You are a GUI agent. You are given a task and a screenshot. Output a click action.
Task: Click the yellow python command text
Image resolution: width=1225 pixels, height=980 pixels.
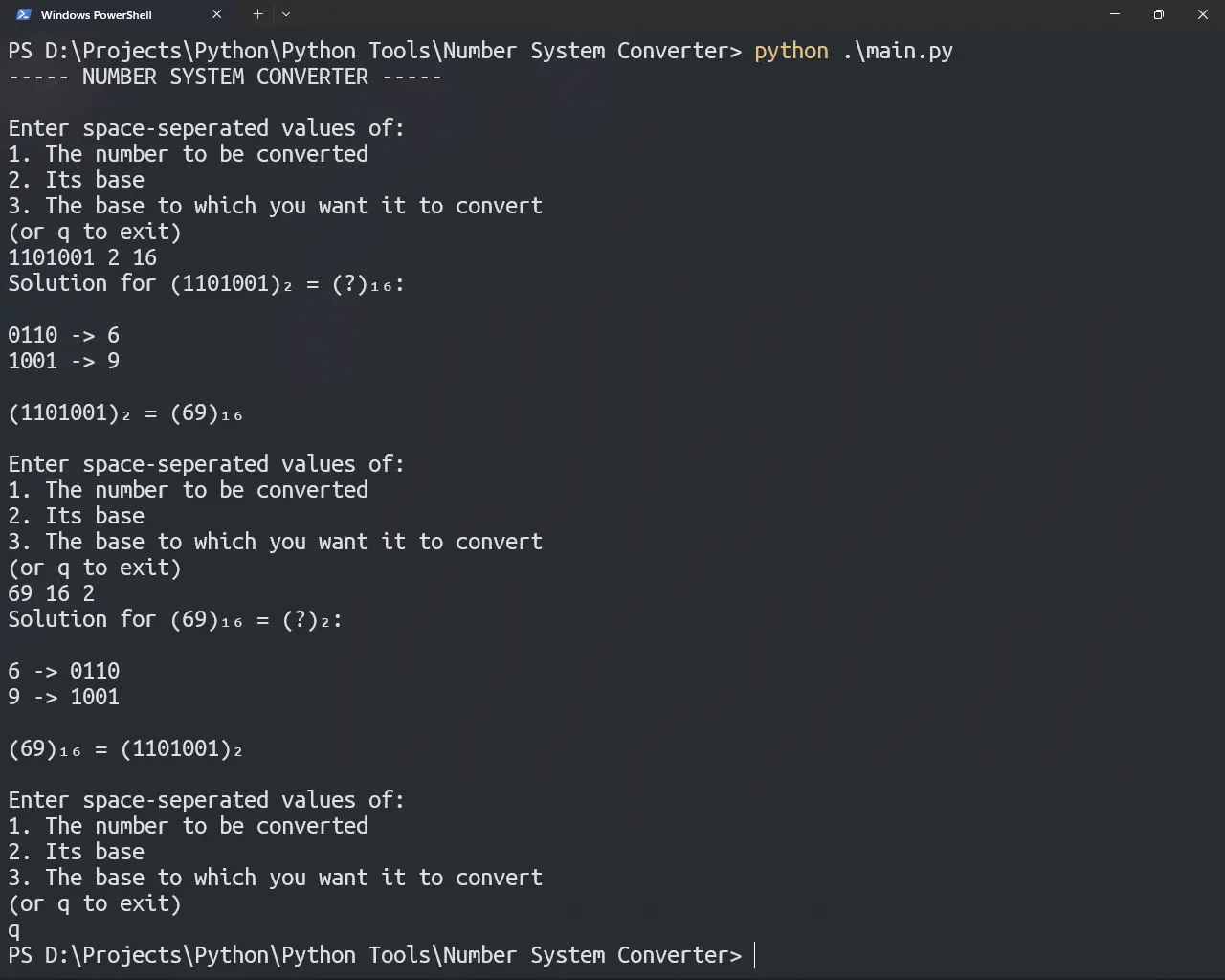pos(791,51)
